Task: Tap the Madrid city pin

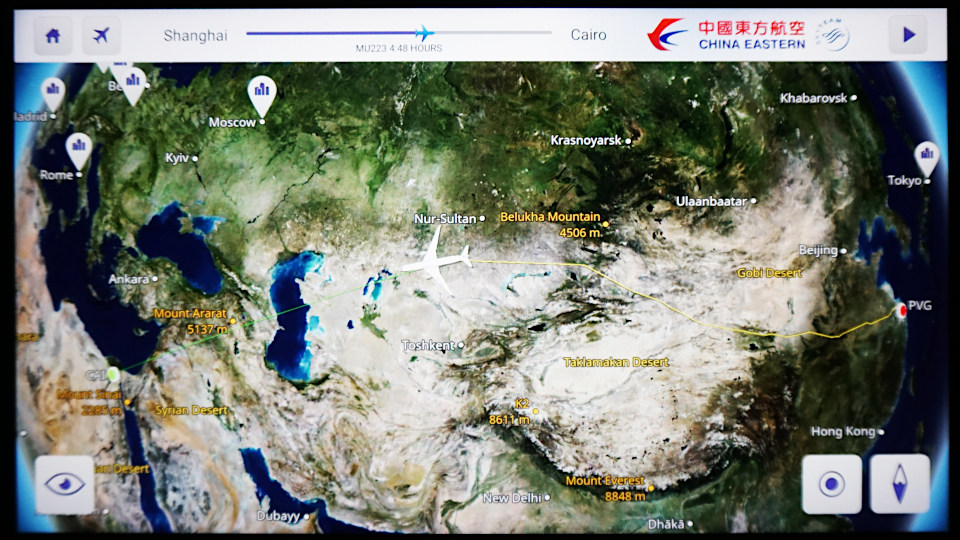Action: pos(52,93)
